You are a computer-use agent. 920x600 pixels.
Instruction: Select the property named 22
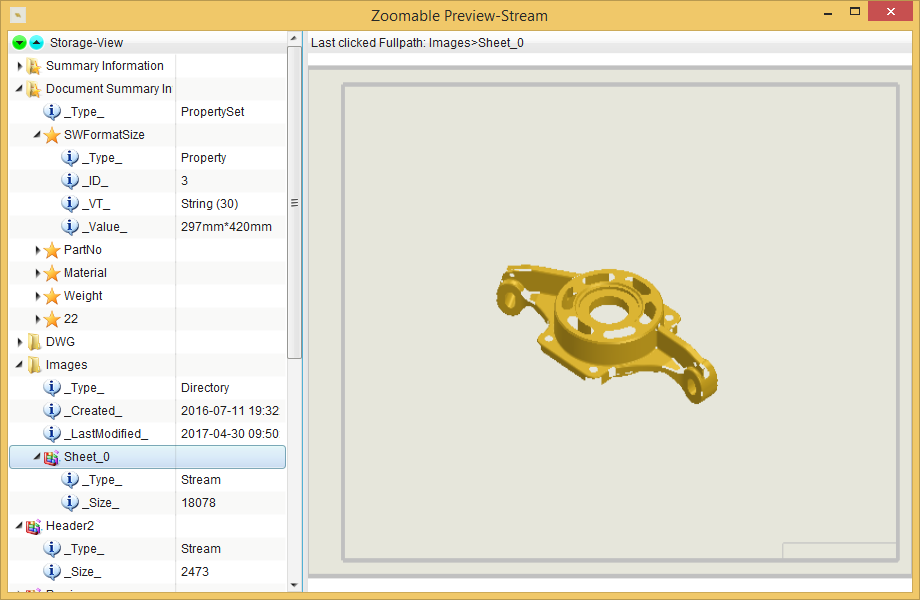coord(71,319)
